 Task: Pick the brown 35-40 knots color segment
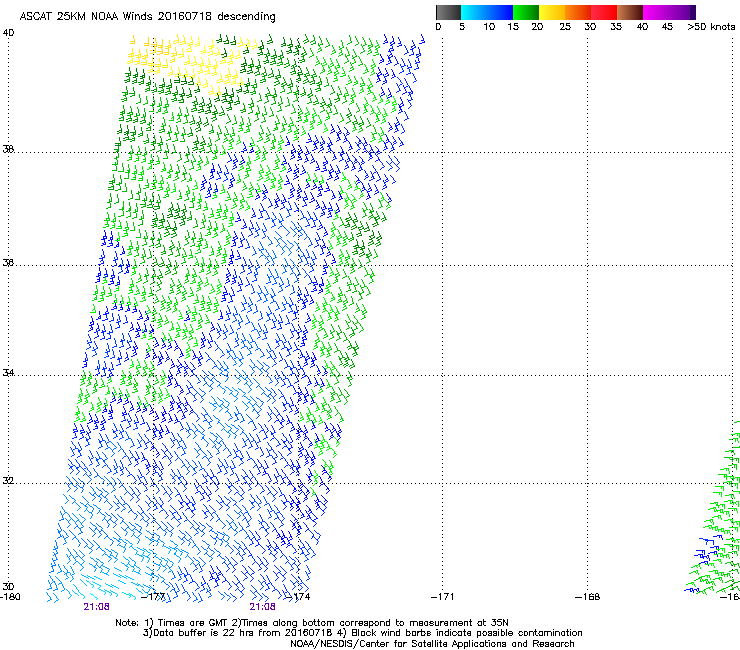[x=630, y=12]
